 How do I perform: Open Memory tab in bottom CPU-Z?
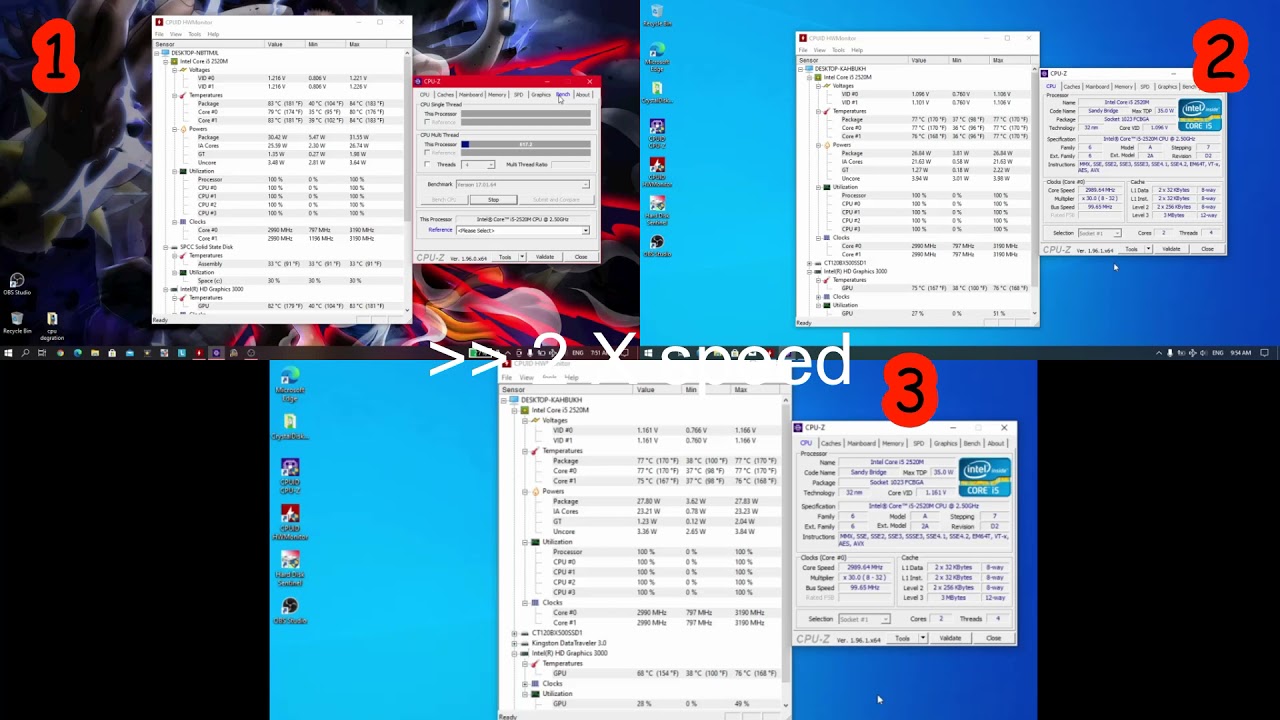[893, 443]
